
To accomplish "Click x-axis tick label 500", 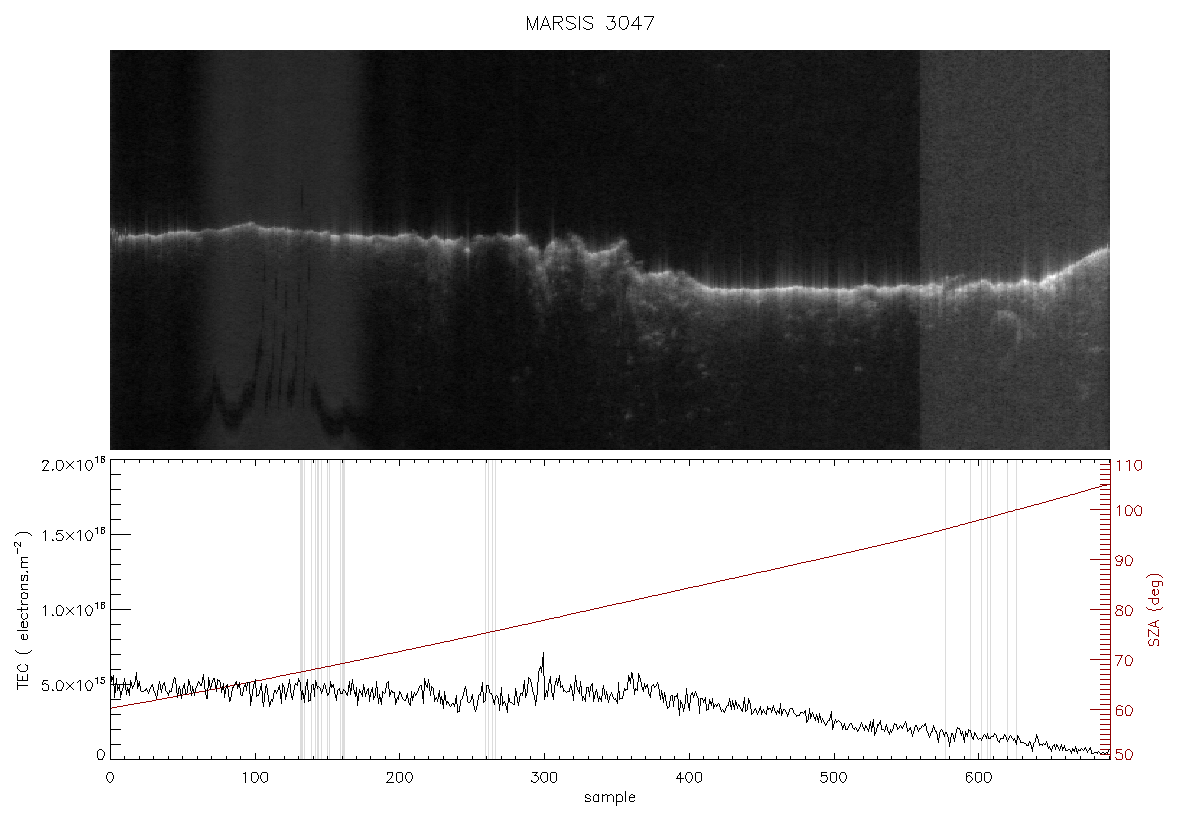I will pyautogui.click(x=833, y=777).
